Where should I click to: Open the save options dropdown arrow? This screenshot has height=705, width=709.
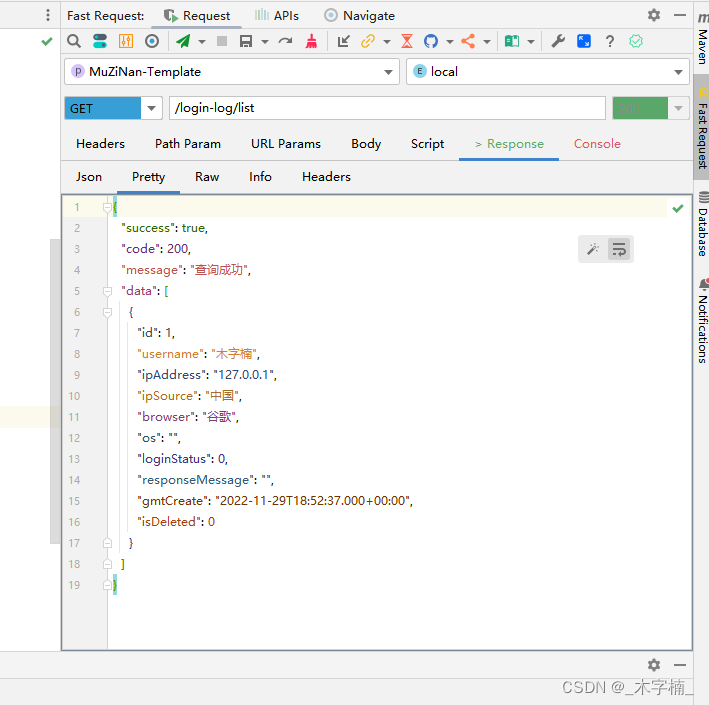tap(265, 42)
